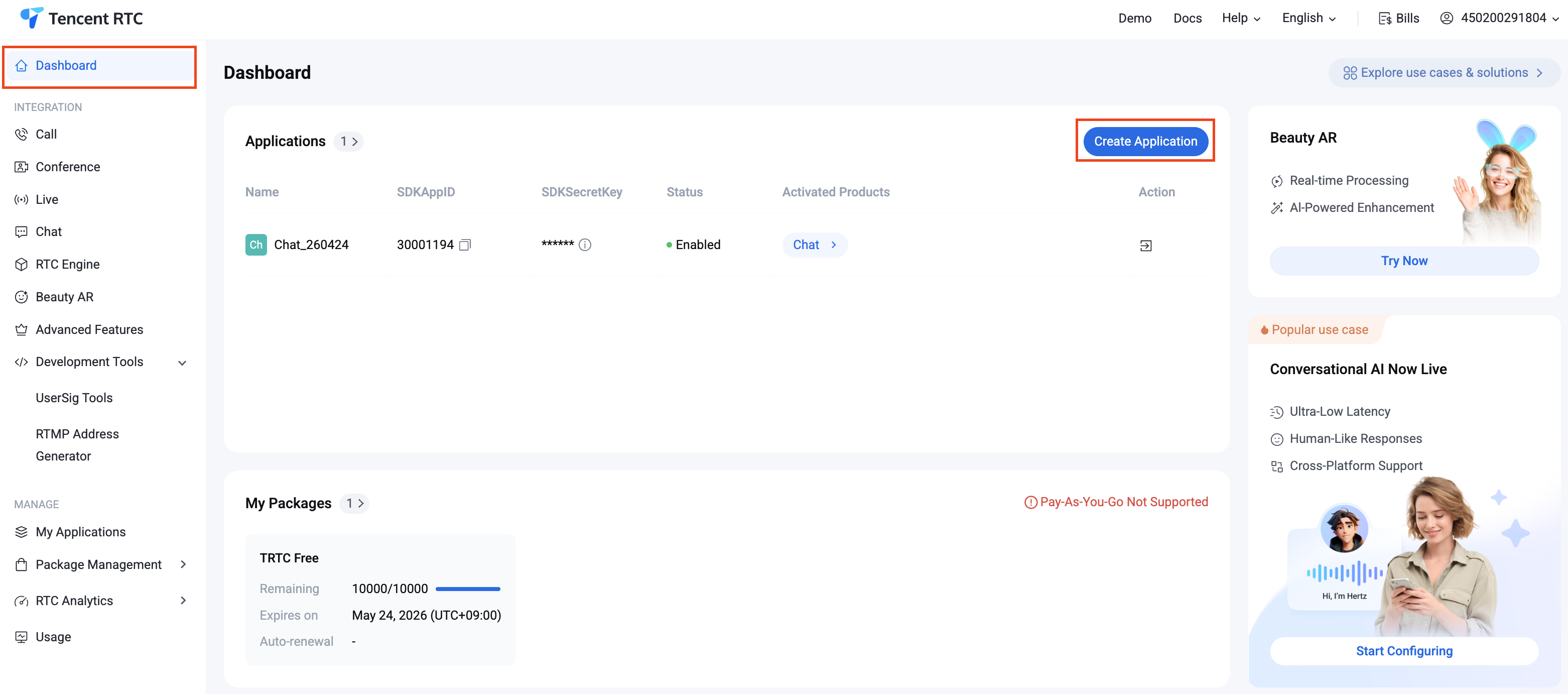The width and height of the screenshot is (1568, 694).
Task: Click the Popular use case tag
Action: (x=1314, y=330)
